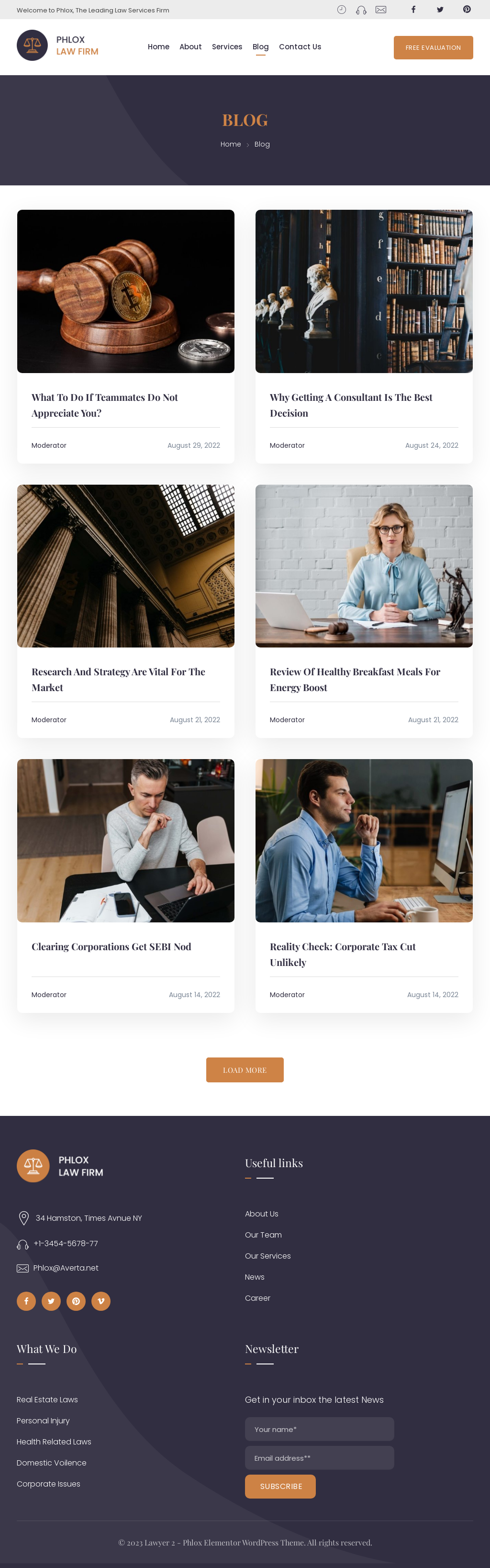The image size is (490, 1568).
Task: Click the Subscribe button
Action: 280,1486
